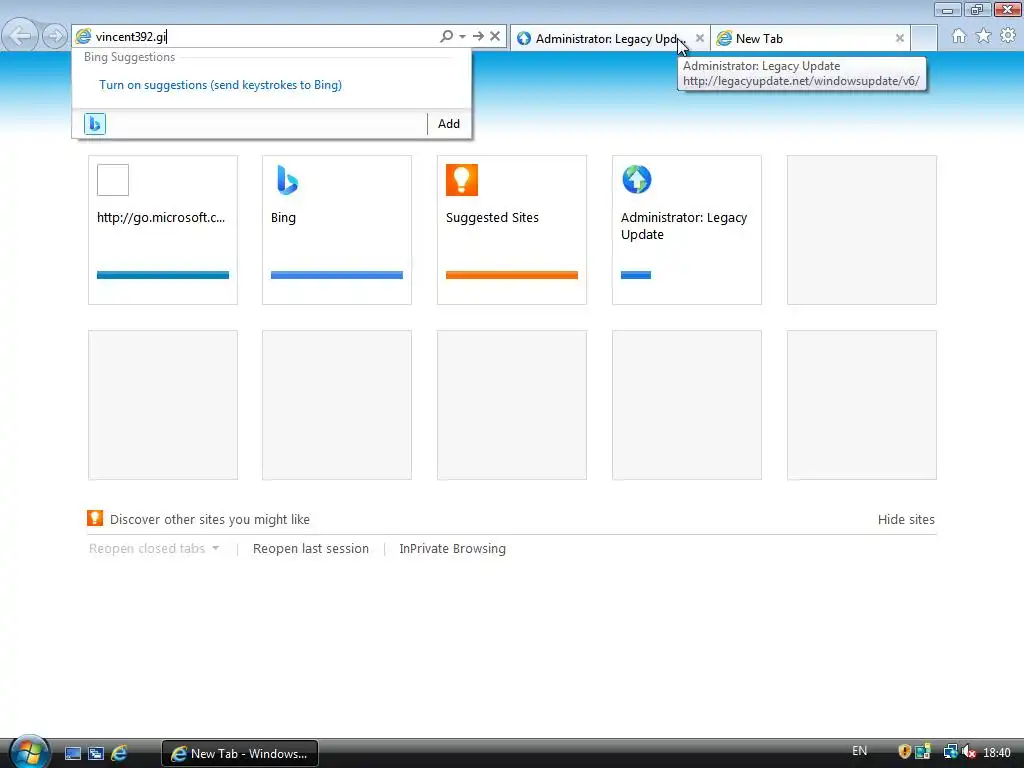Image resolution: width=1024 pixels, height=768 pixels.
Task: Click the Home icon
Action: 959,36
